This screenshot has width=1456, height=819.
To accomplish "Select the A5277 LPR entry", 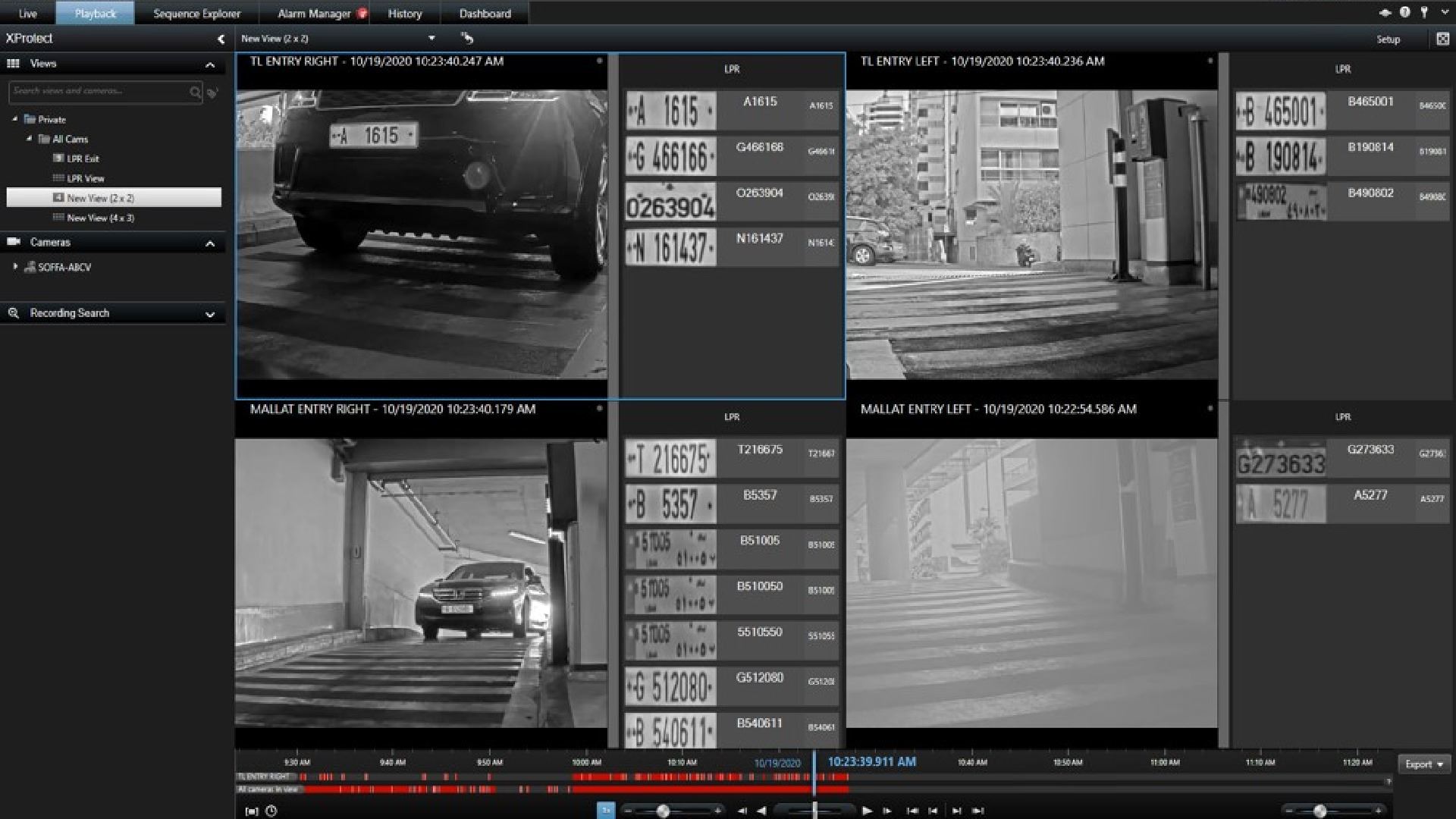I will (x=1342, y=504).
